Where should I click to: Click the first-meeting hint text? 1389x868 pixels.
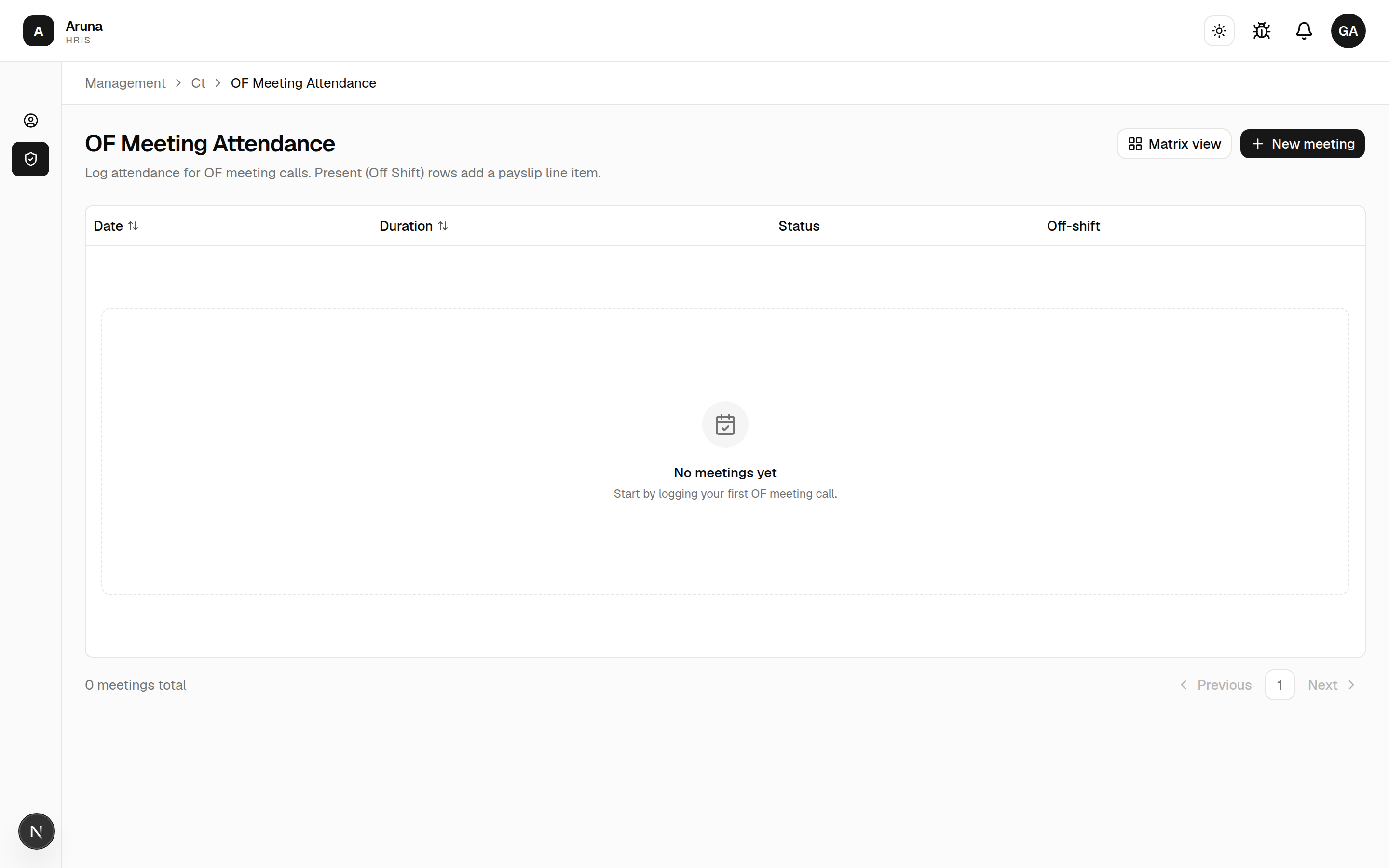(x=725, y=494)
